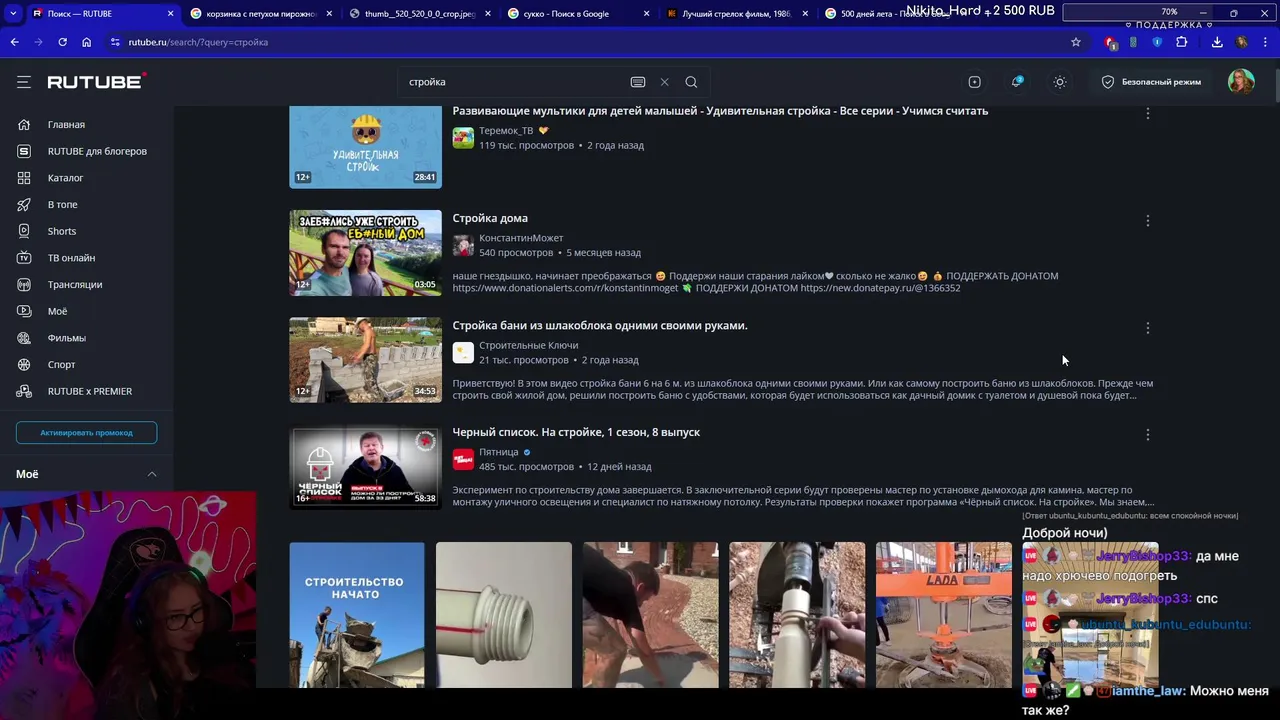Viewport: 1280px width, 720px height.
Task: Open browser downloads icon
Action: pos(1217,42)
